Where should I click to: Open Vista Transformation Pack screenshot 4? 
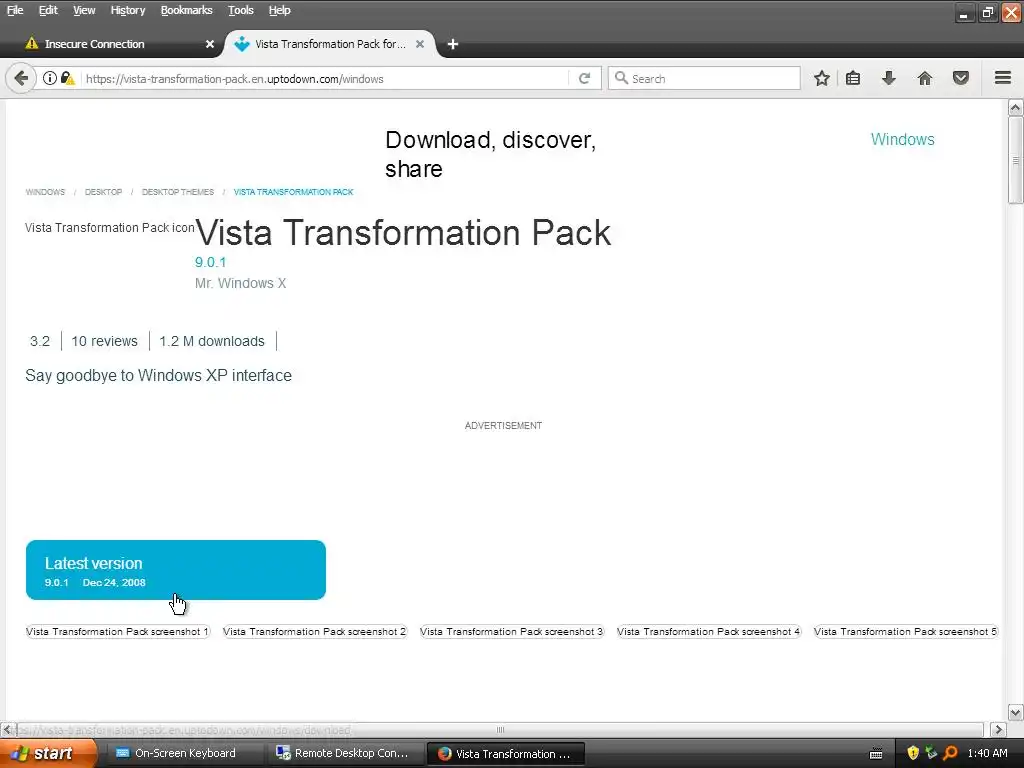709,632
